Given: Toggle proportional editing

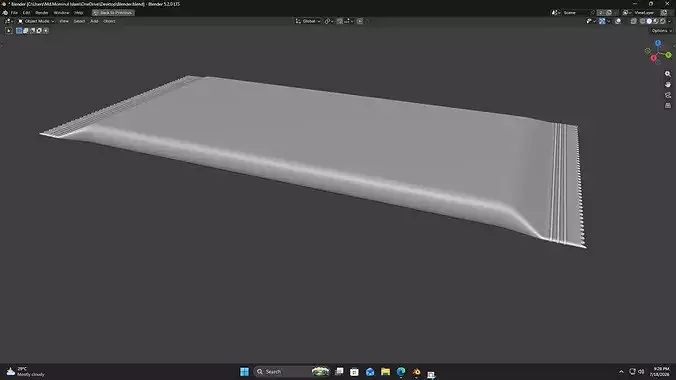Looking at the screenshot, I should coord(360,21).
